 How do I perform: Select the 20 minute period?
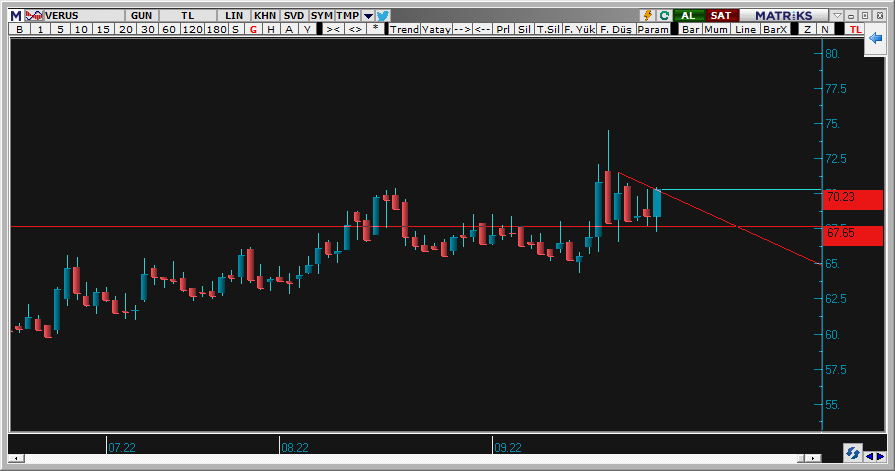click(x=126, y=29)
